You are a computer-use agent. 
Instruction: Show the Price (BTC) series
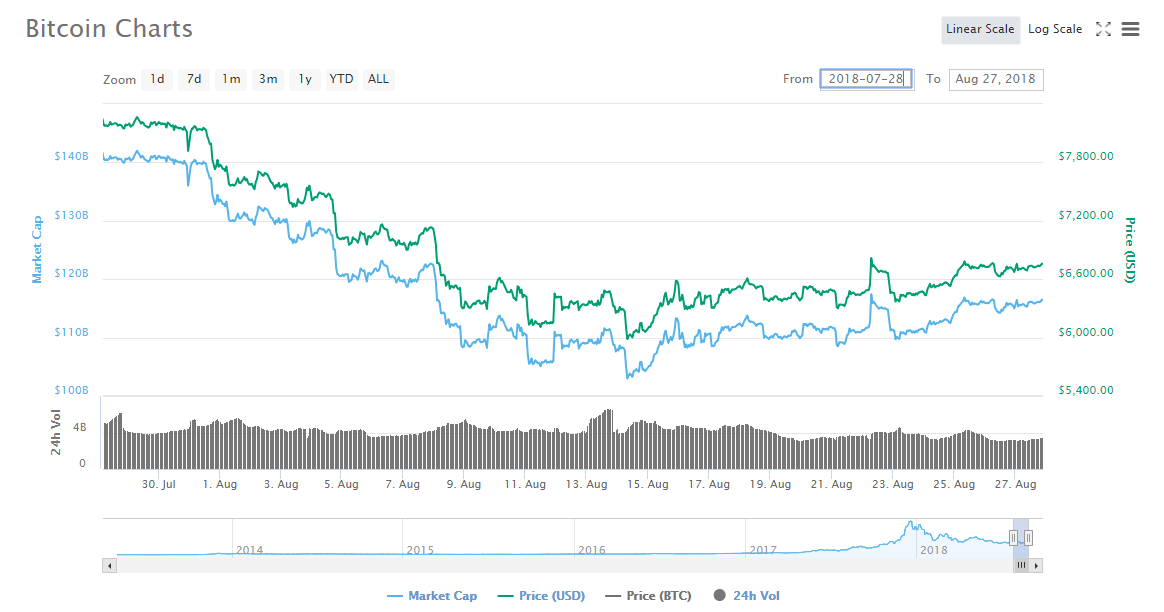(x=648, y=596)
